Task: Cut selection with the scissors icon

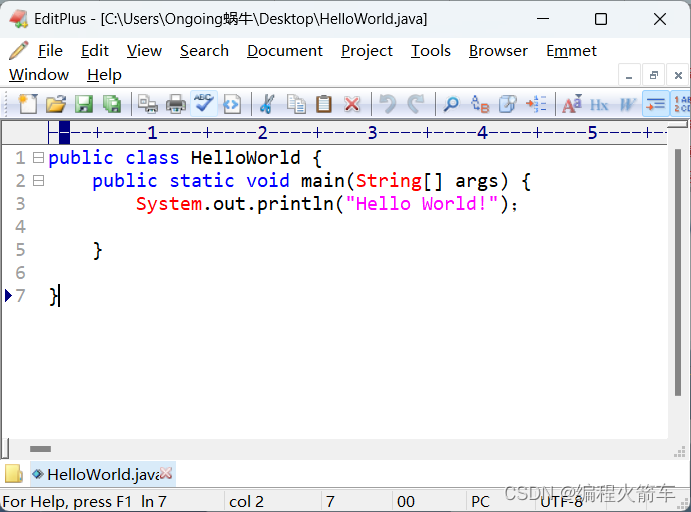Action: pos(267,104)
